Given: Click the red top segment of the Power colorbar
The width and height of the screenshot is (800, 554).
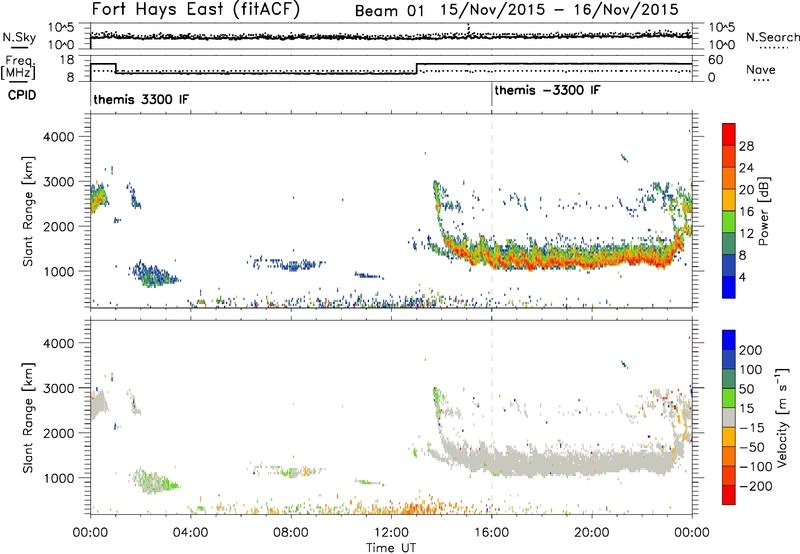Looking at the screenshot, I should point(729,134).
